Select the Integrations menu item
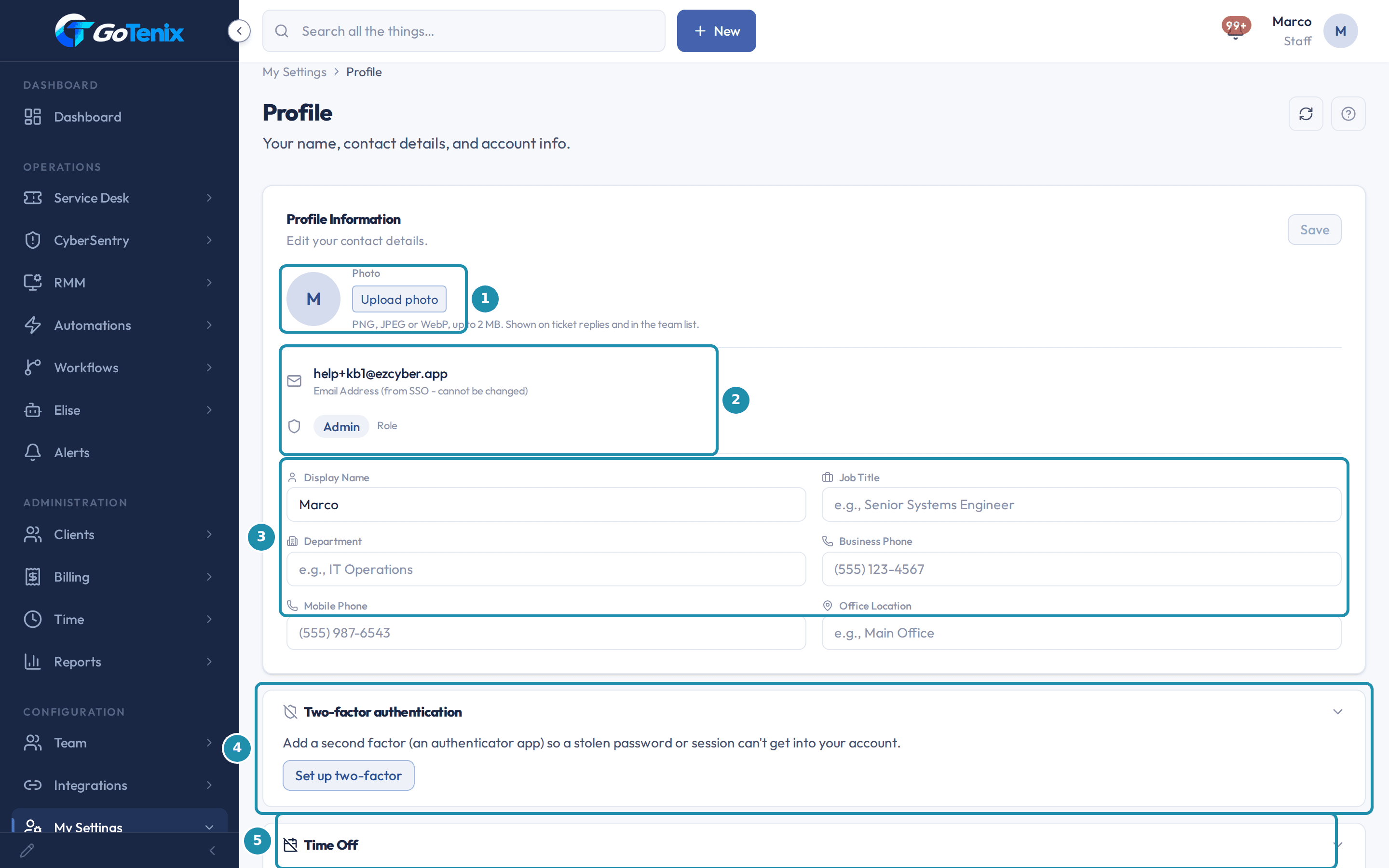This screenshot has width=1389, height=868. pos(120,786)
